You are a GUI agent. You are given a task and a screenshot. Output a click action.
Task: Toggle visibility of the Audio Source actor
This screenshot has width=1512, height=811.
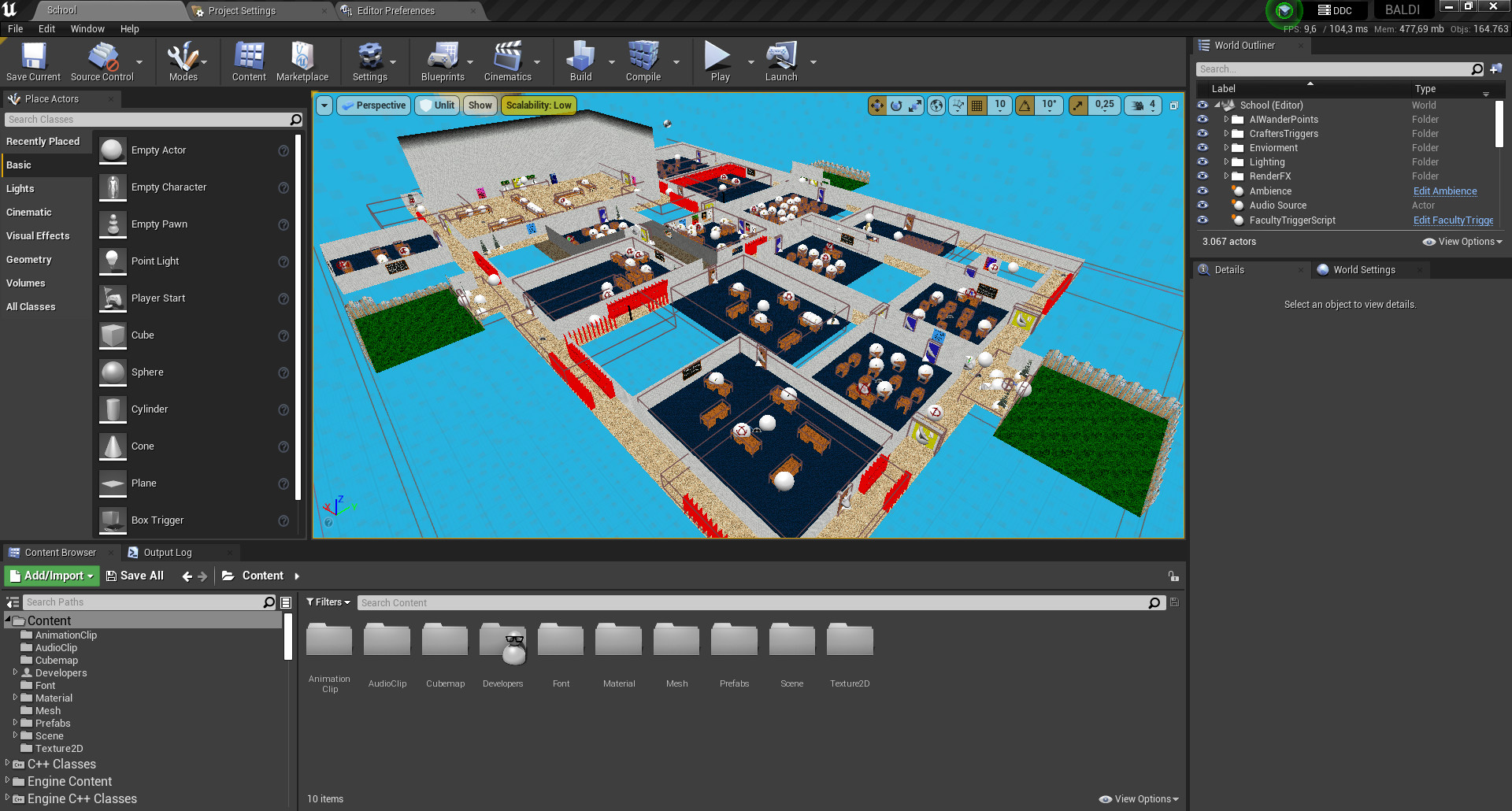point(1203,205)
